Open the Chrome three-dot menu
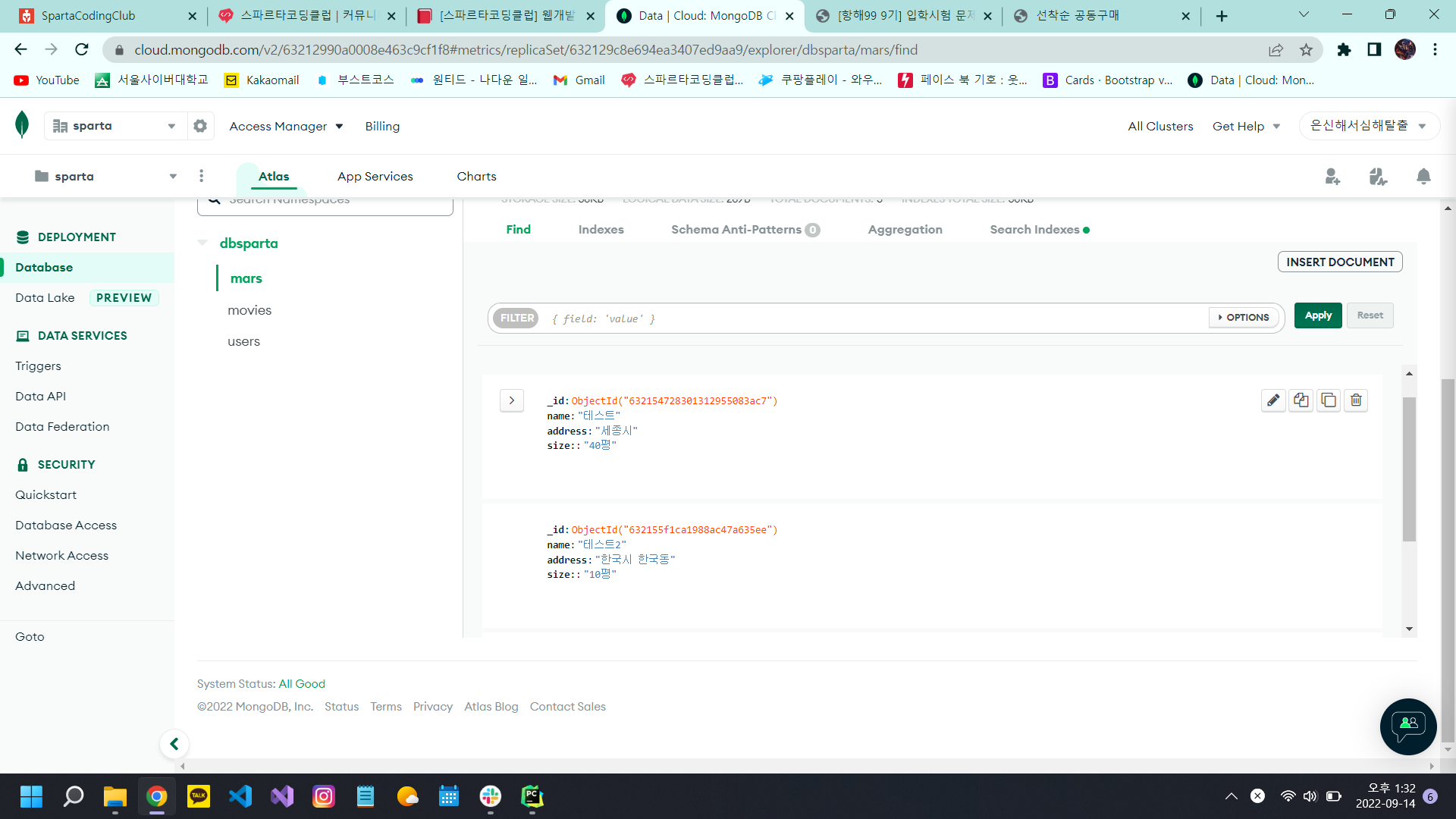Viewport: 1456px width, 819px height. 1435,50
